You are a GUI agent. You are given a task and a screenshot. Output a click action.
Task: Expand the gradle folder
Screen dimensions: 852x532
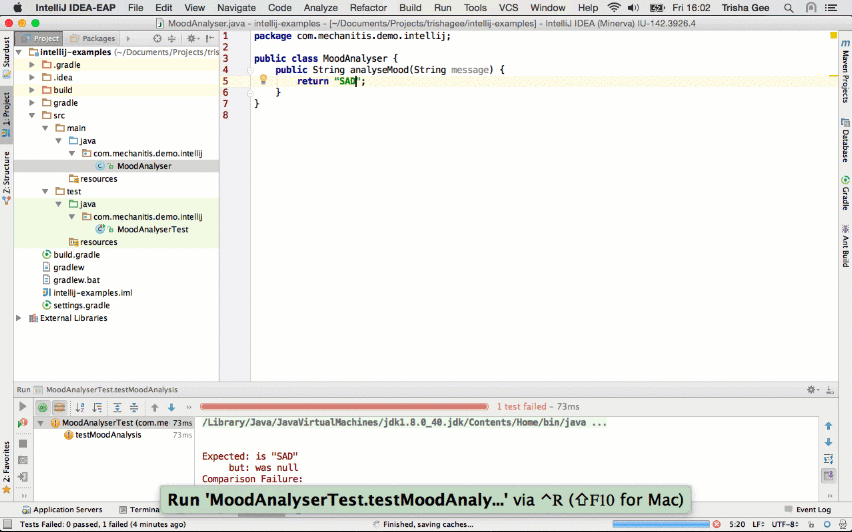[32, 103]
